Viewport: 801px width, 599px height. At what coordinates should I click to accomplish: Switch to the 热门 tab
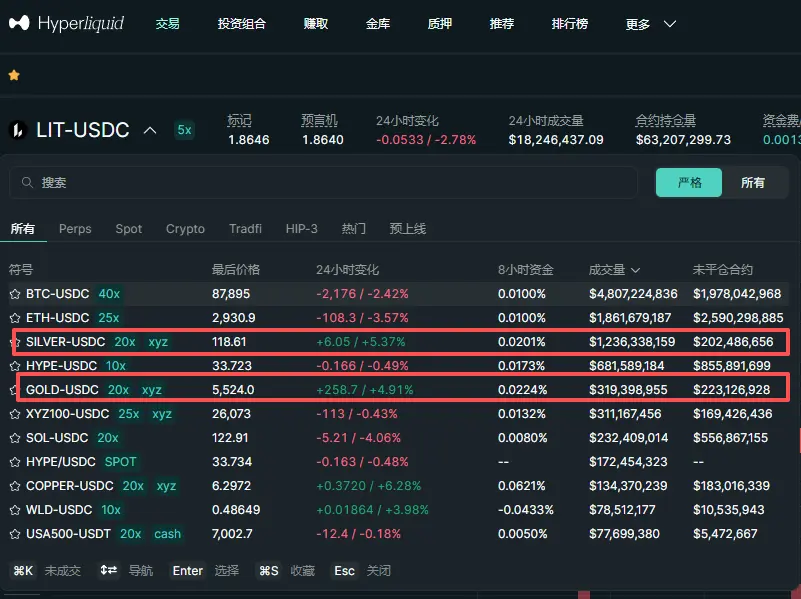(354, 228)
